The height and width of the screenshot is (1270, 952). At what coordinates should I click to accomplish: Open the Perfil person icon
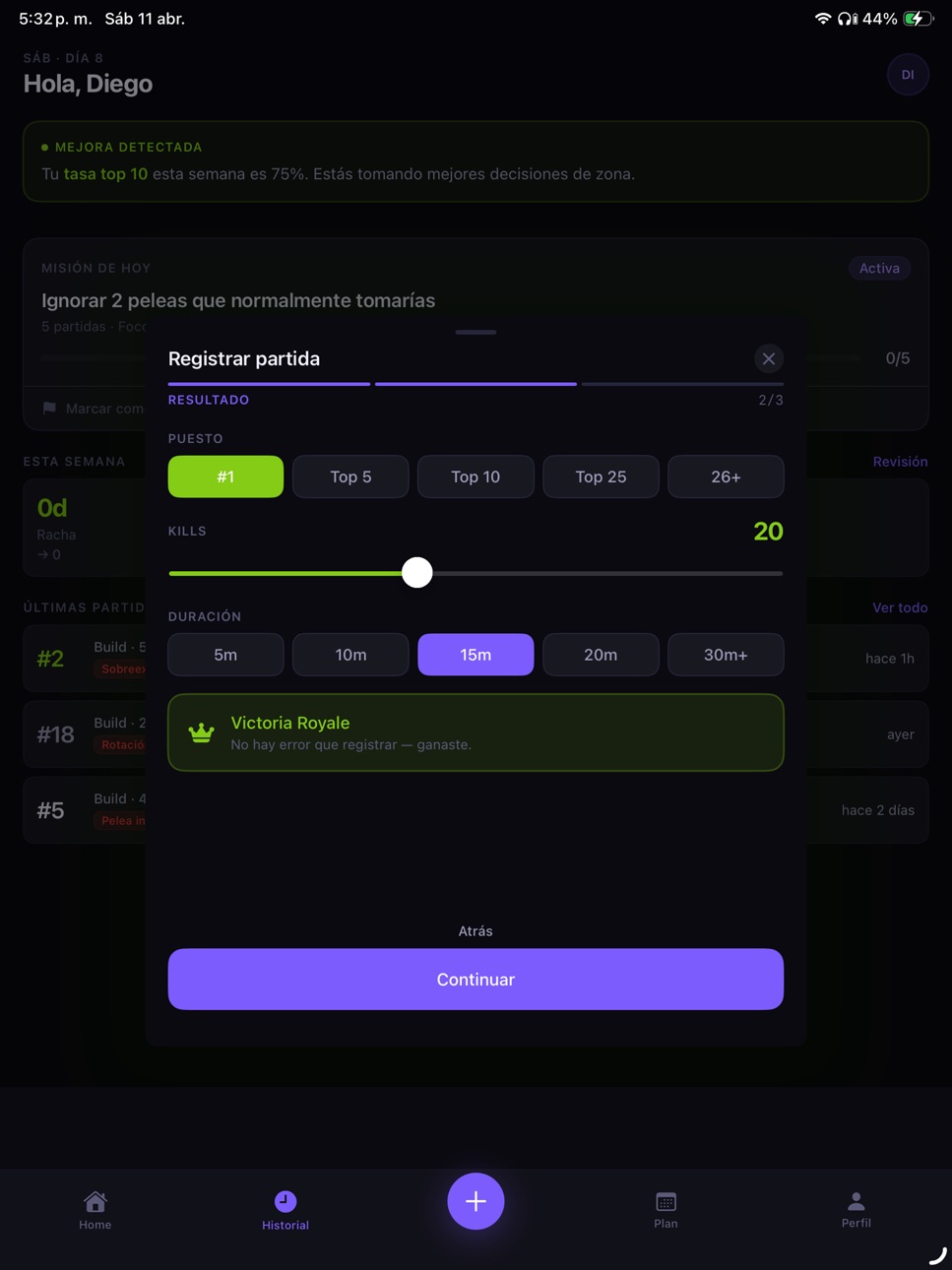click(x=857, y=1201)
